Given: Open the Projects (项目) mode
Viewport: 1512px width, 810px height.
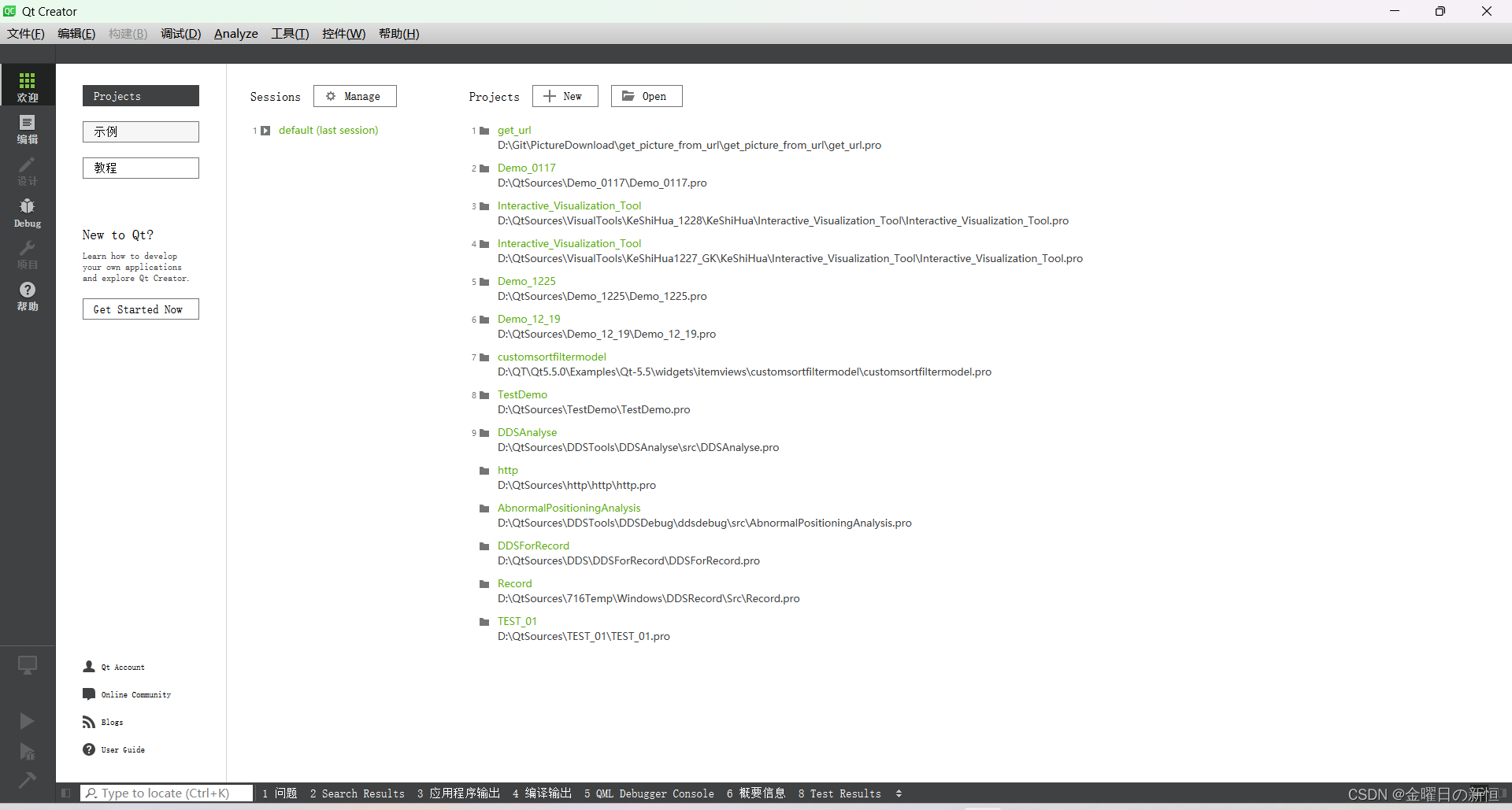Looking at the screenshot, I should [28, 254].
